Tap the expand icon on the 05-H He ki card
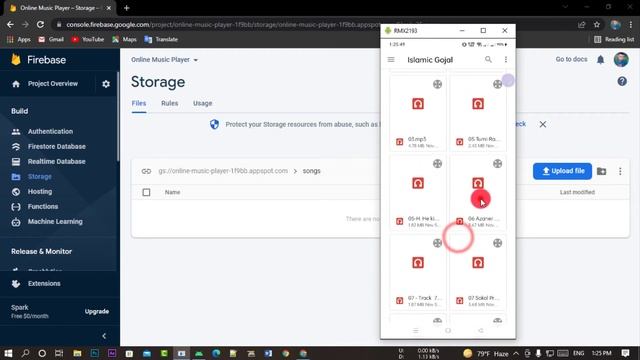This screenshot has width=640, height=360. pos(437,164)
